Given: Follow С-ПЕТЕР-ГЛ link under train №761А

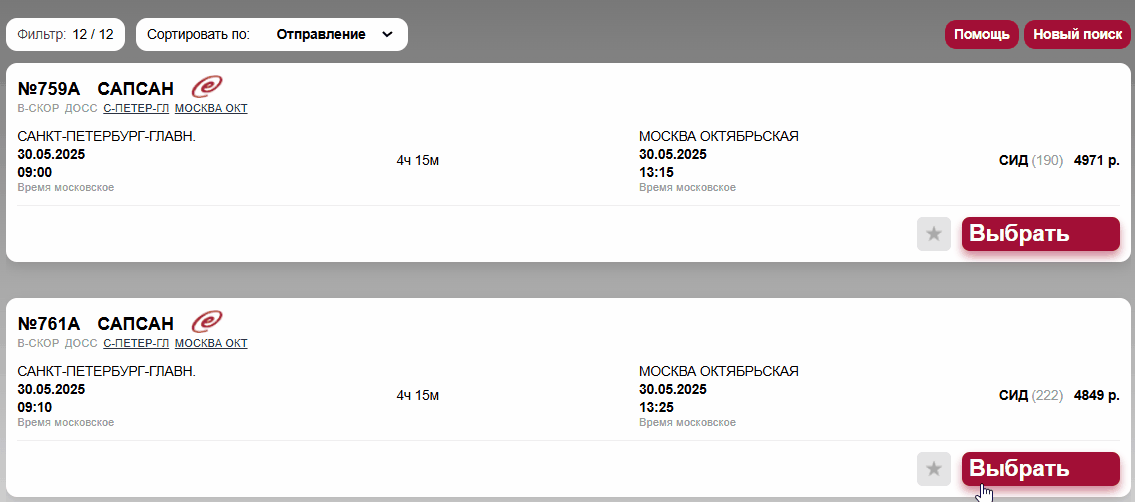Looking at the screenshot, I should click(136, 343).
